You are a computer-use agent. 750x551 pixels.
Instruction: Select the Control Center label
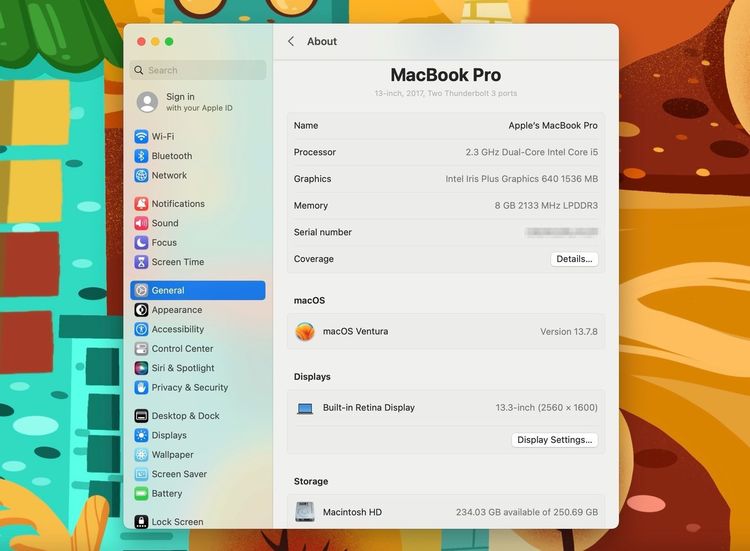[182, 349]
